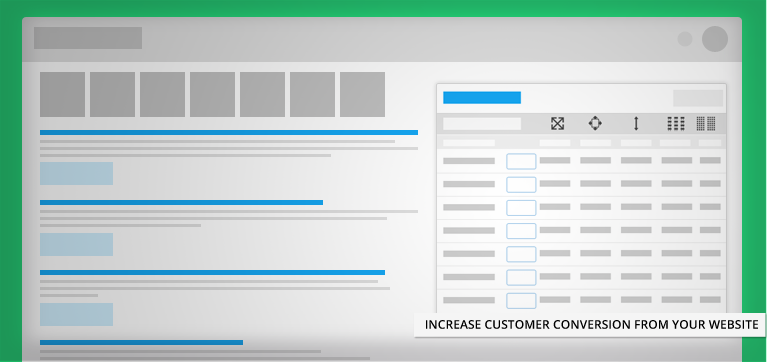Screen dimensions: 767x362
Task: Click the search field in widget toolbar
Action: [482, 124]
